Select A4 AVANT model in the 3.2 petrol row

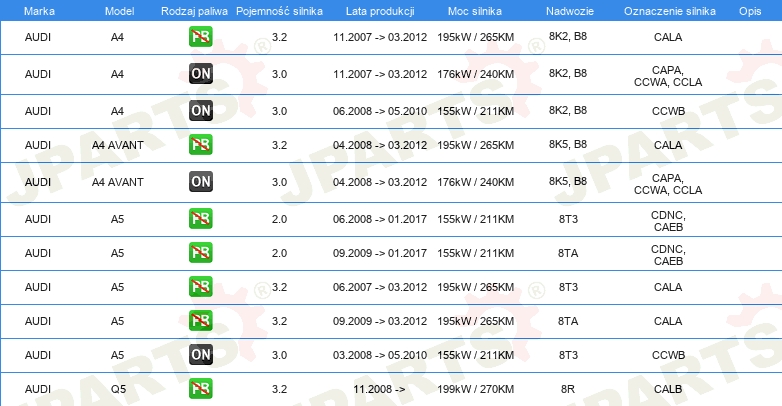coord(118,145)
